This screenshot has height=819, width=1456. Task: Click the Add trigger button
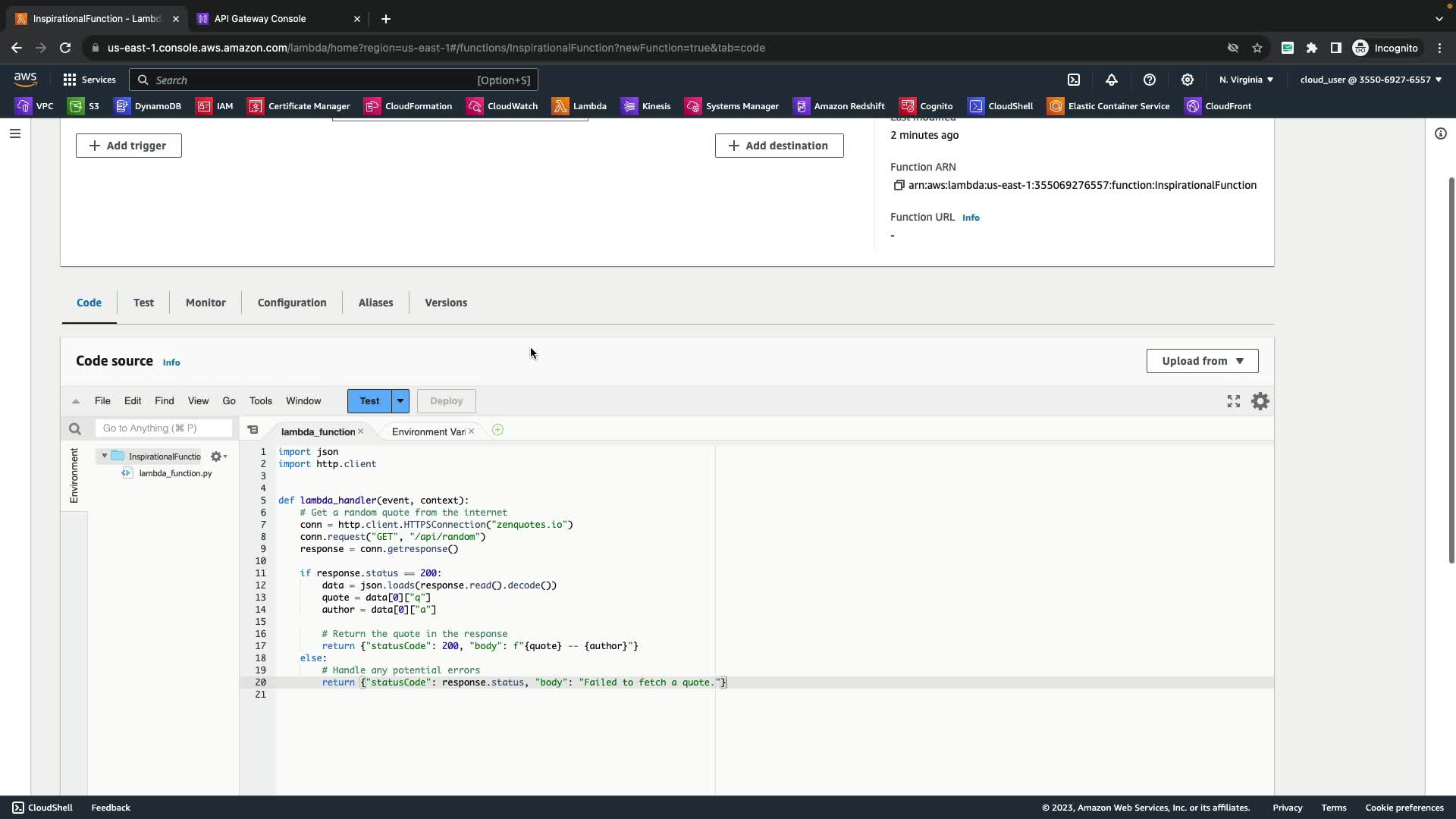point(128,146)
